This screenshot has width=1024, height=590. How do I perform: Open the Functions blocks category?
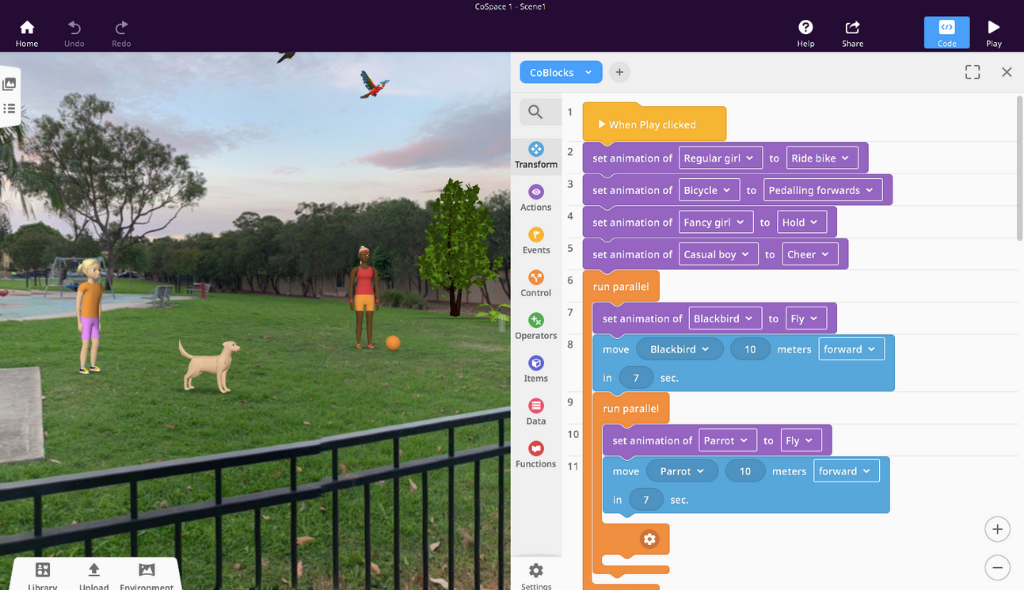(536, 454)
